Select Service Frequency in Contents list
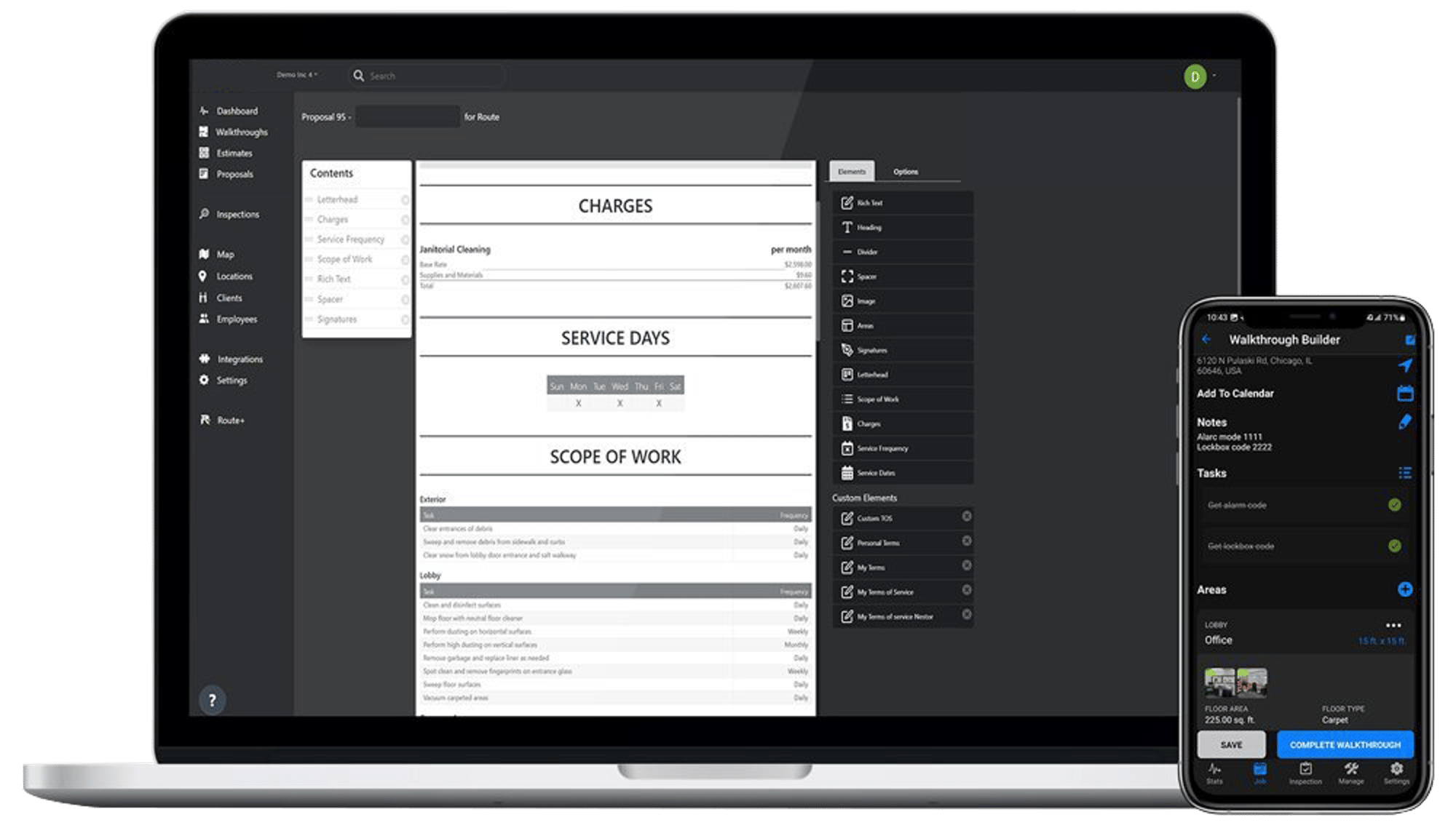 (x=355, y=239)
